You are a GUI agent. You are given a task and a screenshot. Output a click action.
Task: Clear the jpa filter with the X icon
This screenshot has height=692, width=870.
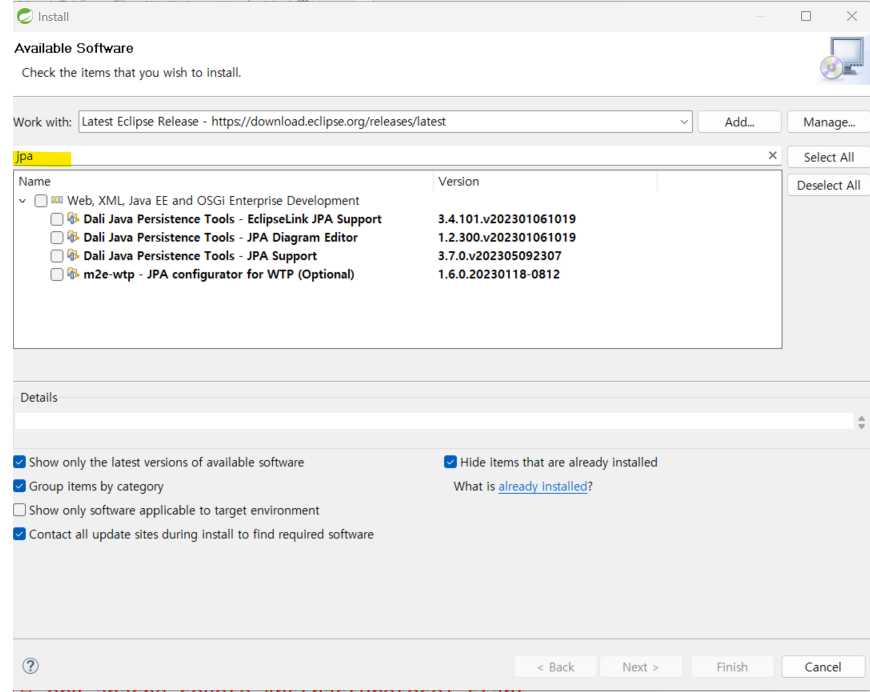(x=772, y=155)
